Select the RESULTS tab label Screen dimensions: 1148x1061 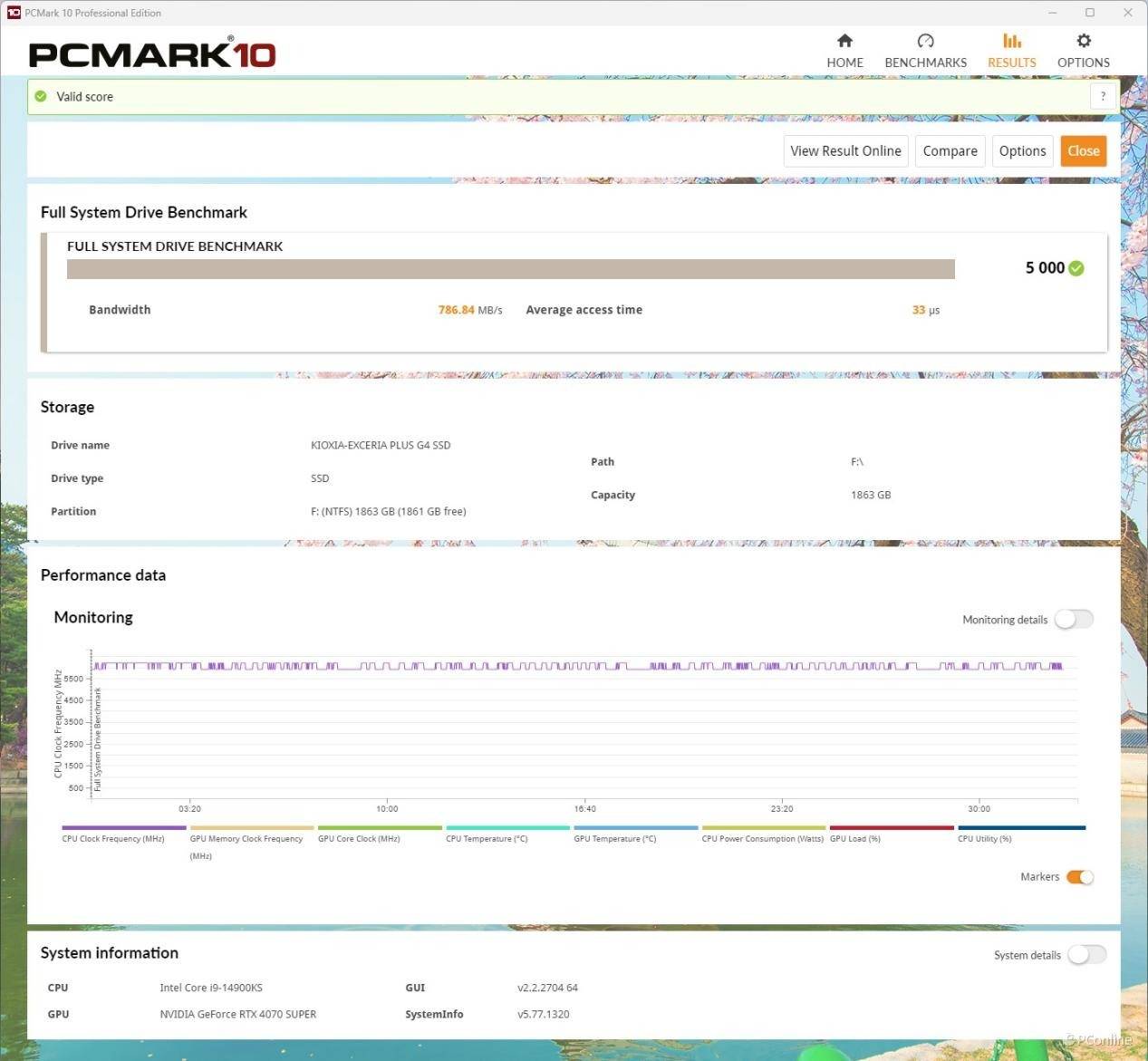pyautogui.click(x=1012, y=63)
